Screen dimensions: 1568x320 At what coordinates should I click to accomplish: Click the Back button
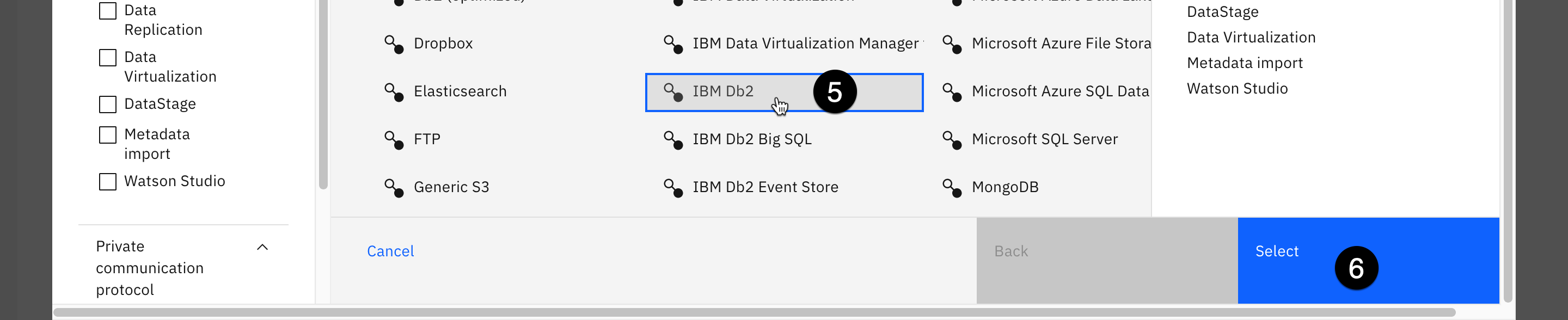1107,261
